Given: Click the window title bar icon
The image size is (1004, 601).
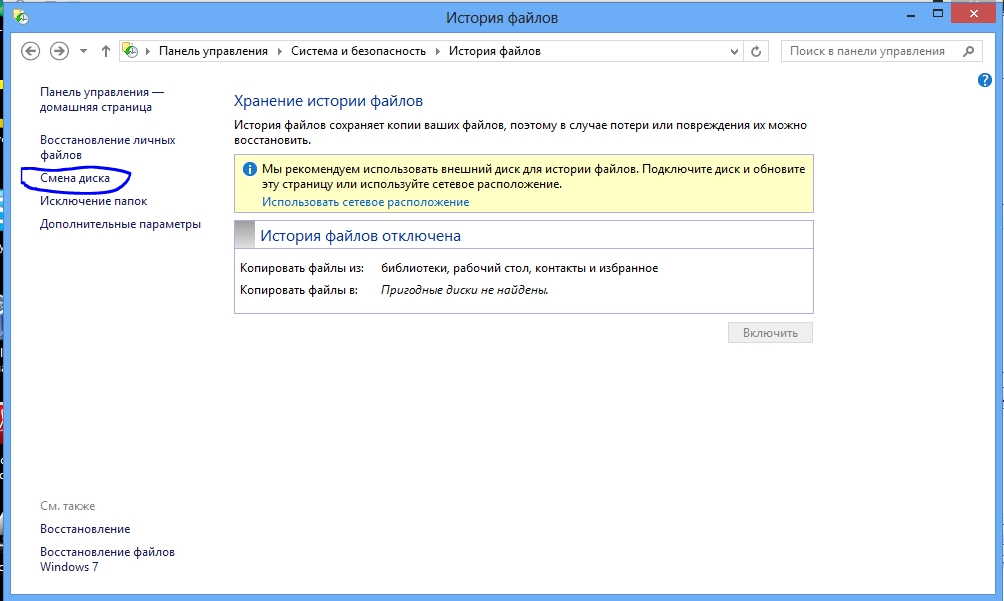Looking at the screenshot, I should [20, 17].
